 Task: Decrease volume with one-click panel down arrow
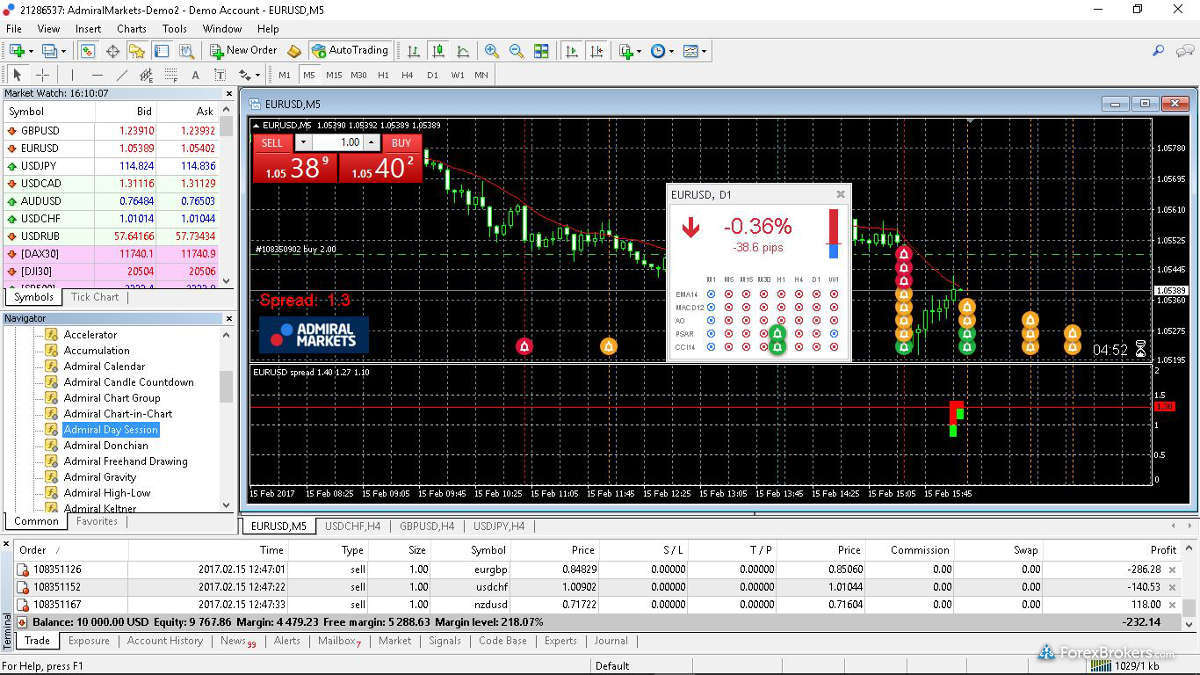pyautogui.click(x=303, y=143)
